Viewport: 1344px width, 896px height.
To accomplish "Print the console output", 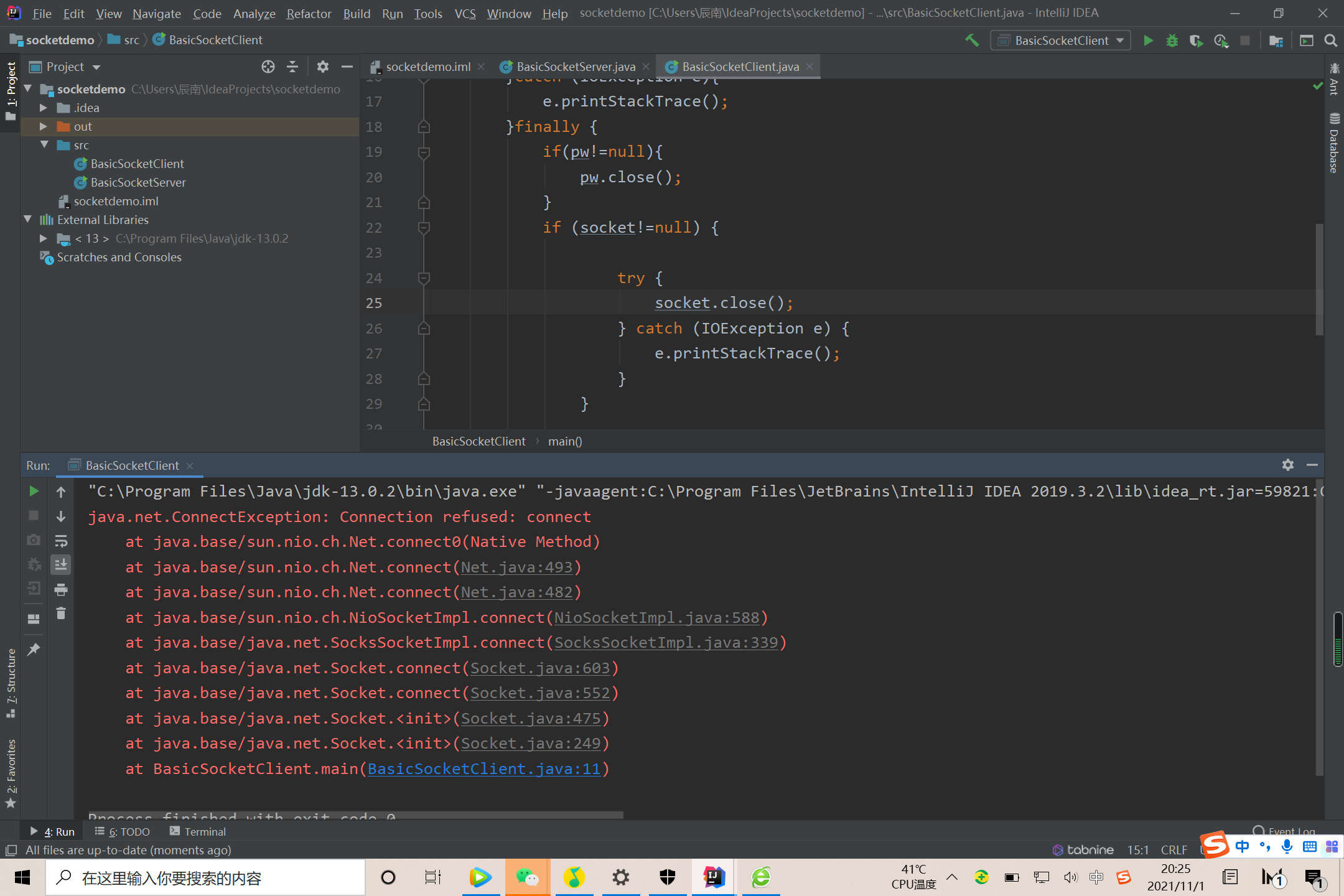I will click(x=61, y=589).
